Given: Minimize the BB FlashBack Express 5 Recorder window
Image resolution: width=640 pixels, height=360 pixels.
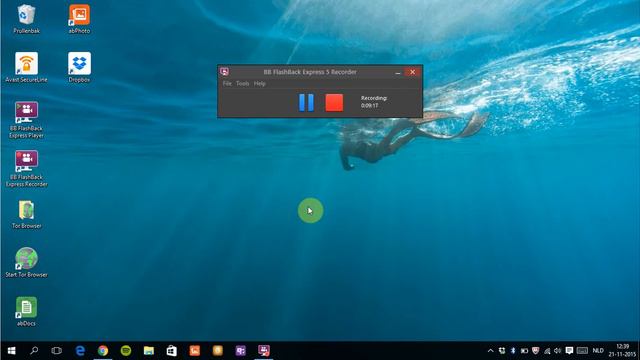Looking at the screenshot, I should tap(398, 72).
